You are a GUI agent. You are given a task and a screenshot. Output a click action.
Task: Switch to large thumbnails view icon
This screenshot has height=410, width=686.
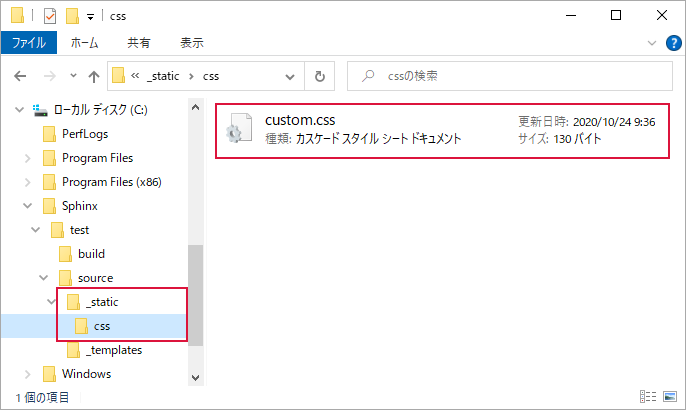pos(670,396)
